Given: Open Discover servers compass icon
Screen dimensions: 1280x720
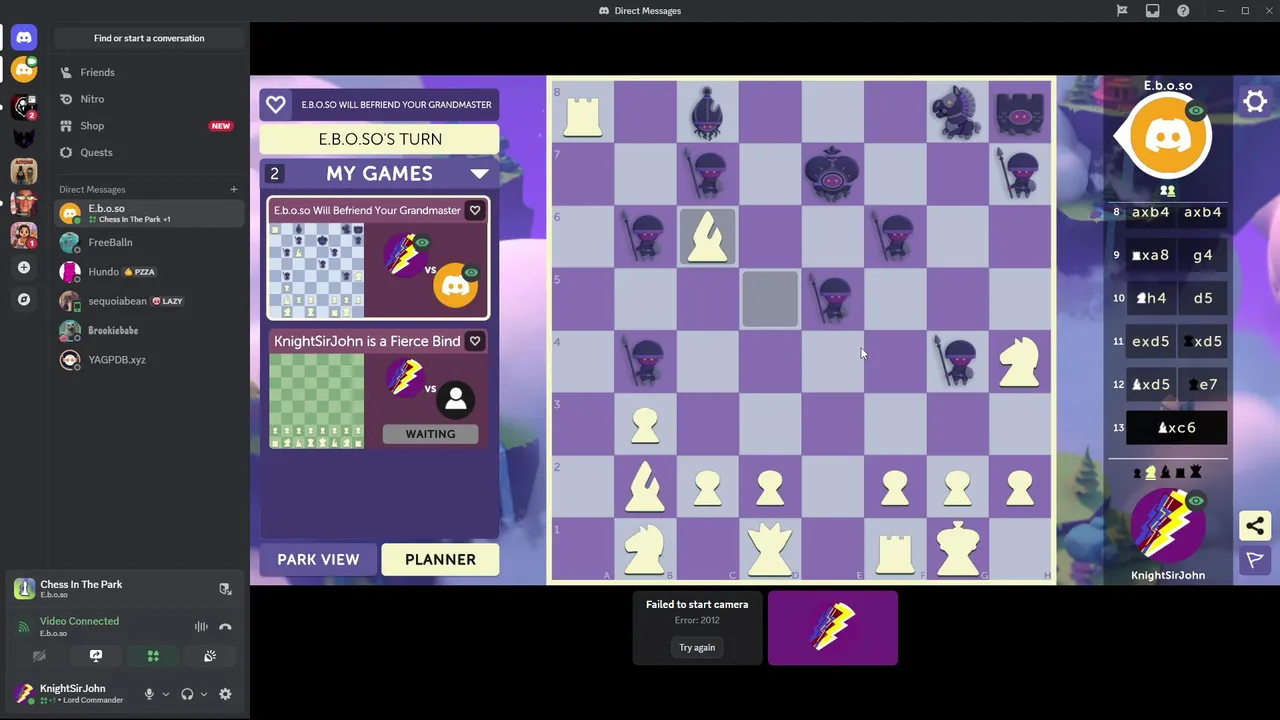Looking at the screenshot, I should pyautogui.click(x=24, y=299).
